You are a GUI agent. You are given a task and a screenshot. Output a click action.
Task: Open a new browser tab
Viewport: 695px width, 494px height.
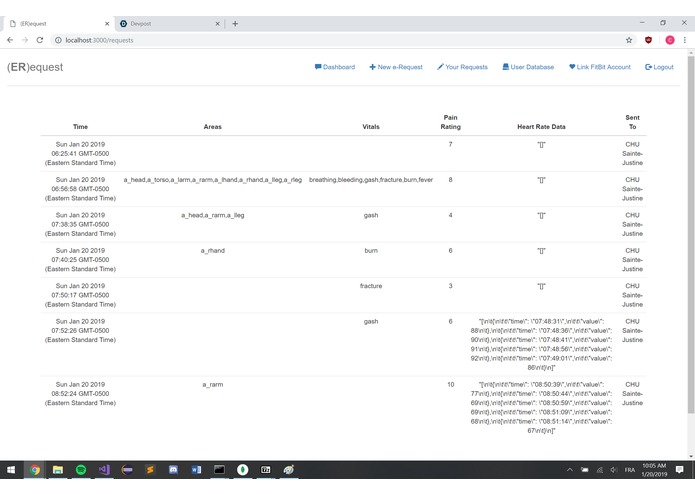click(x=235, y=23)
